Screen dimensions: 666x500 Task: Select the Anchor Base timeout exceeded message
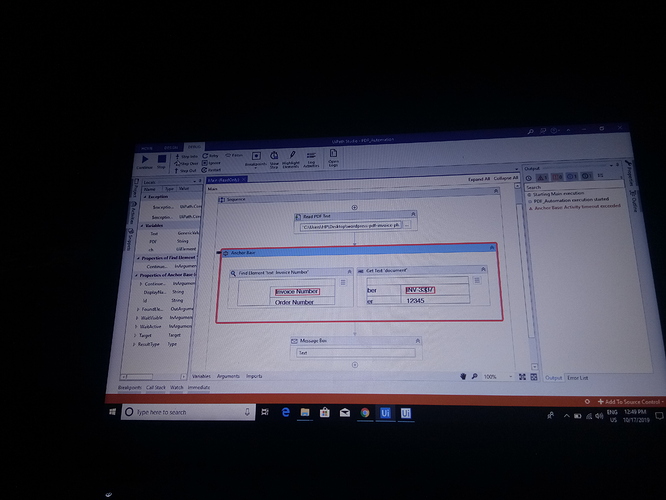[x=575, y=207]
